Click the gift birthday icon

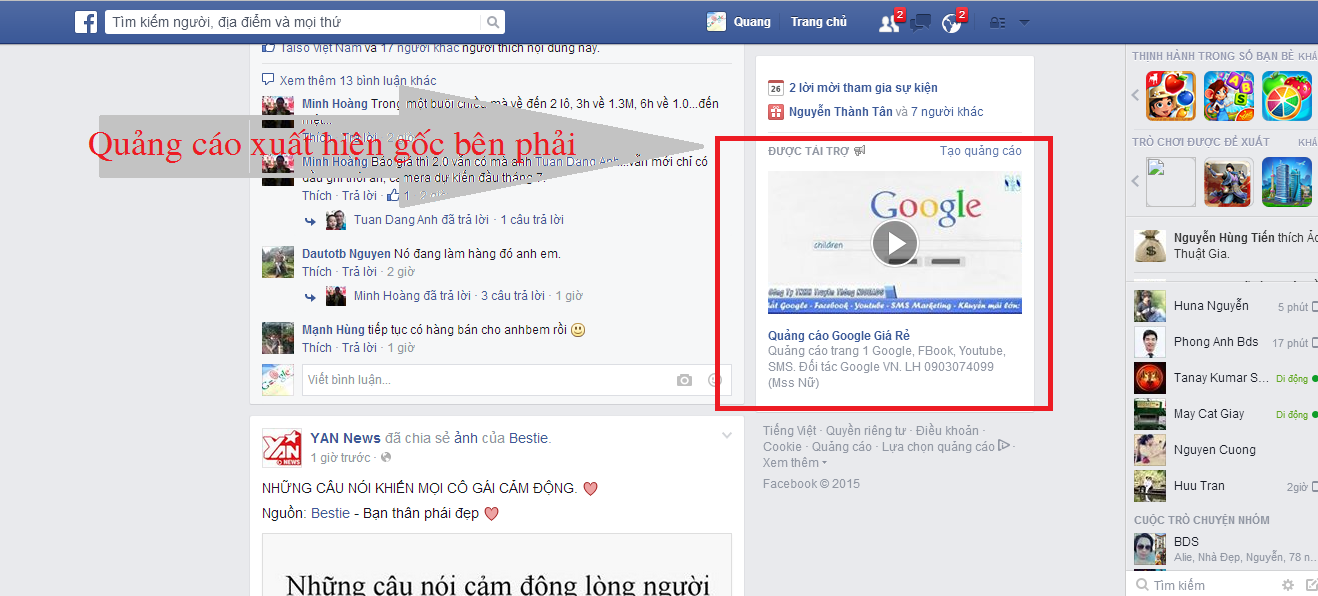coord(775,112)
